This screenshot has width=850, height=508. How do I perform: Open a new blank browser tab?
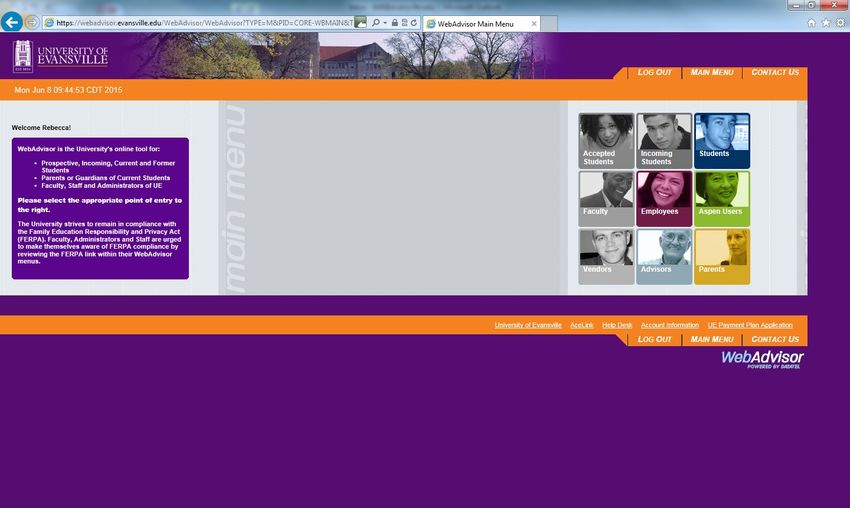click(x=549, y=24)
